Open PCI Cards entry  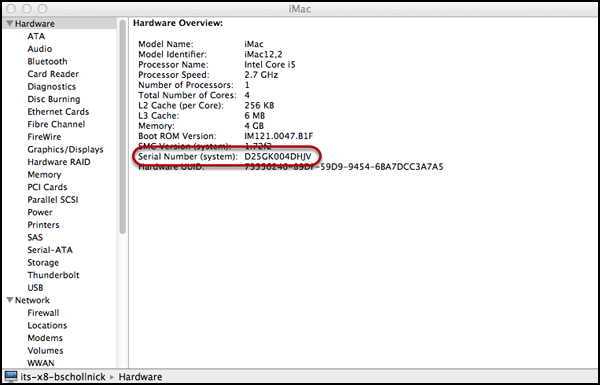pyautogui.click(x=47, y=187)
